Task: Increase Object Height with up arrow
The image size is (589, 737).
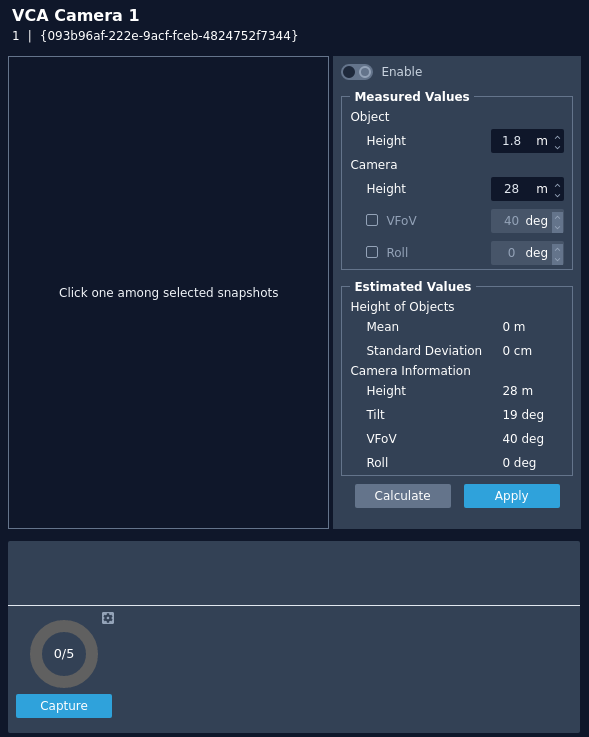Action: click(558, 137)
